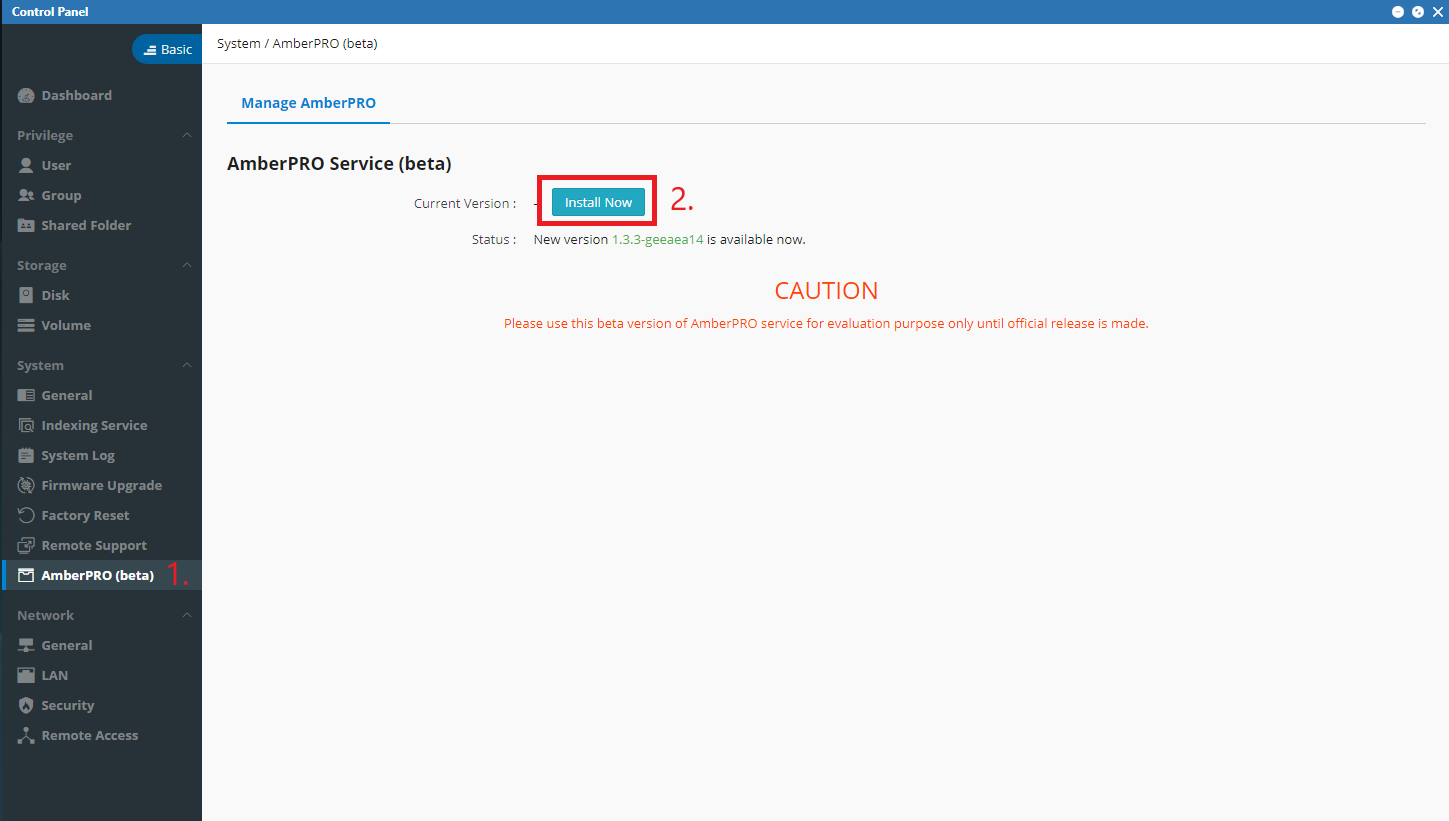Toggle the Basic mode button
The height and width of the screenshot is (821, 1449).
click(167, 49)
